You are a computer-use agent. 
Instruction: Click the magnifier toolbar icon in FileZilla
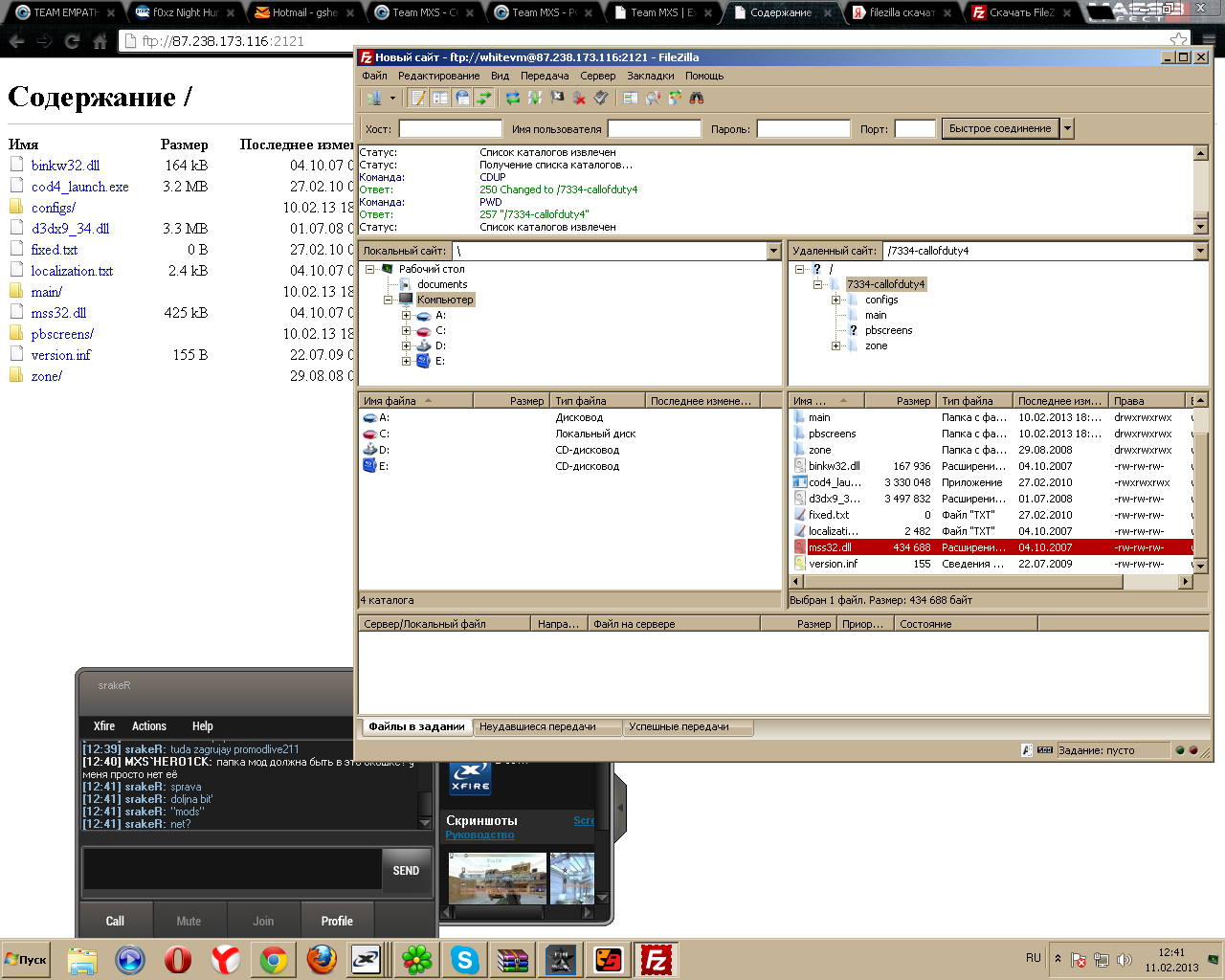(653, 98)
